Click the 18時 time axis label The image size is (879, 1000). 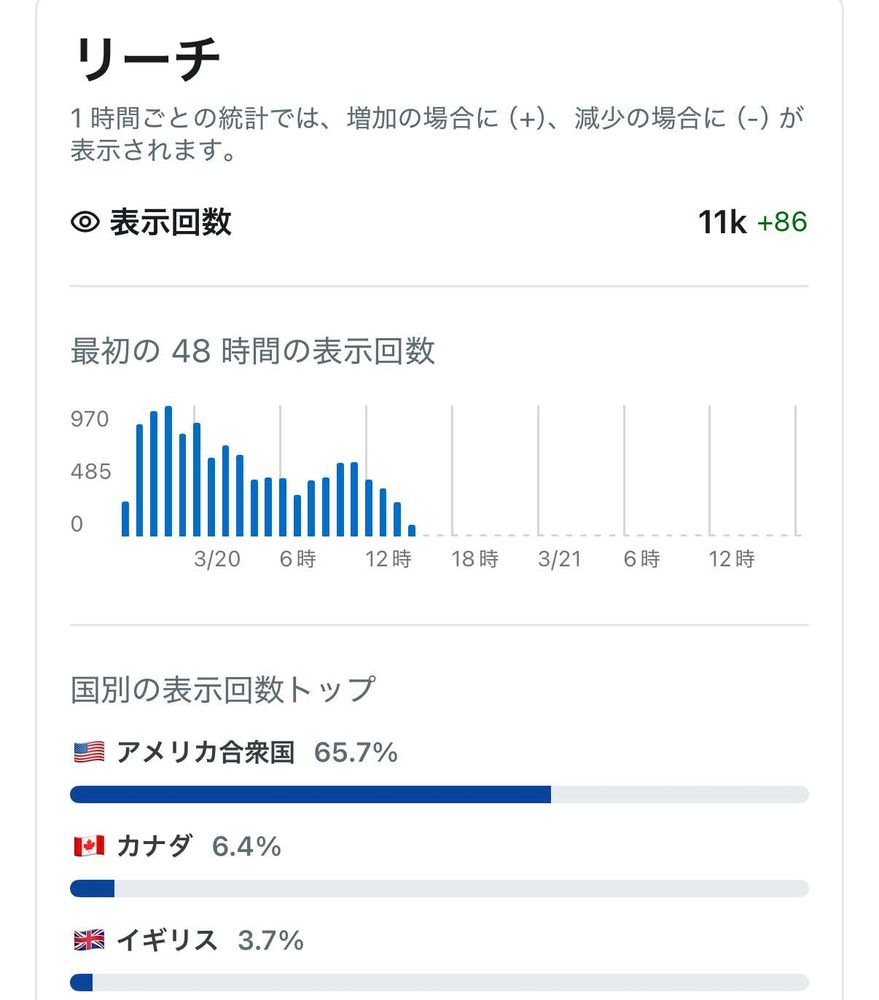(x=475, y=560)
